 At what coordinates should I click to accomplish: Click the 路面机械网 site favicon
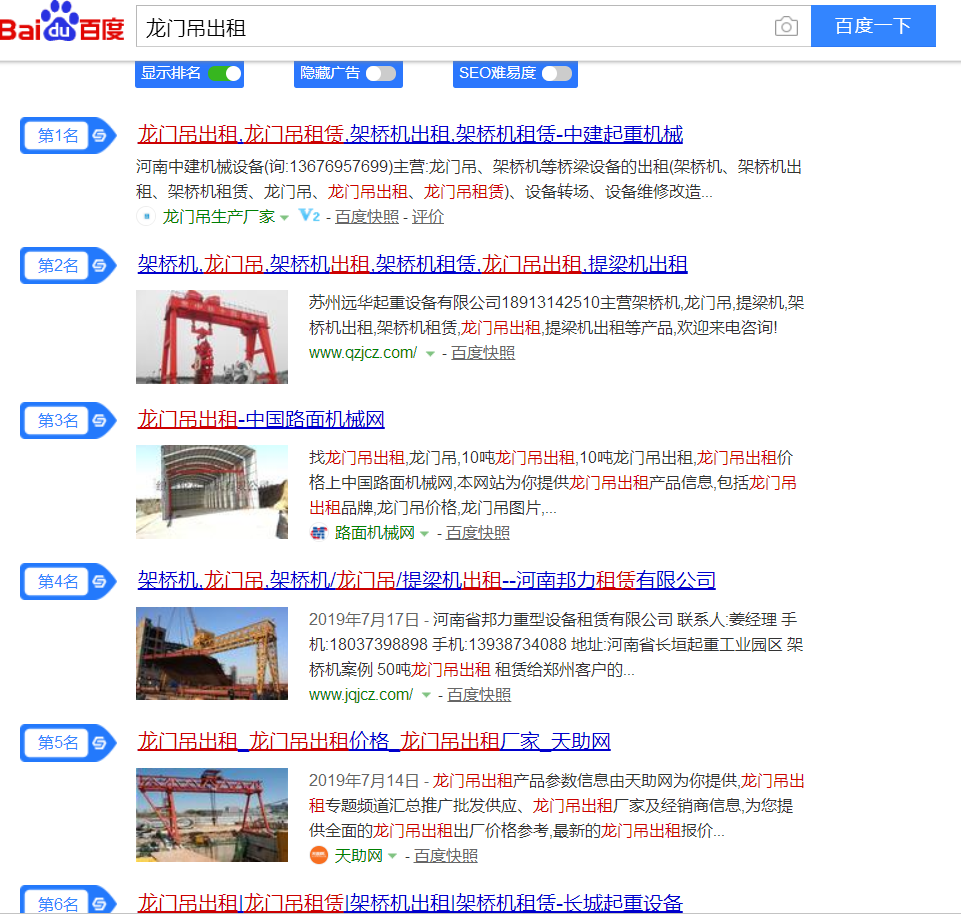pos(319,533)
